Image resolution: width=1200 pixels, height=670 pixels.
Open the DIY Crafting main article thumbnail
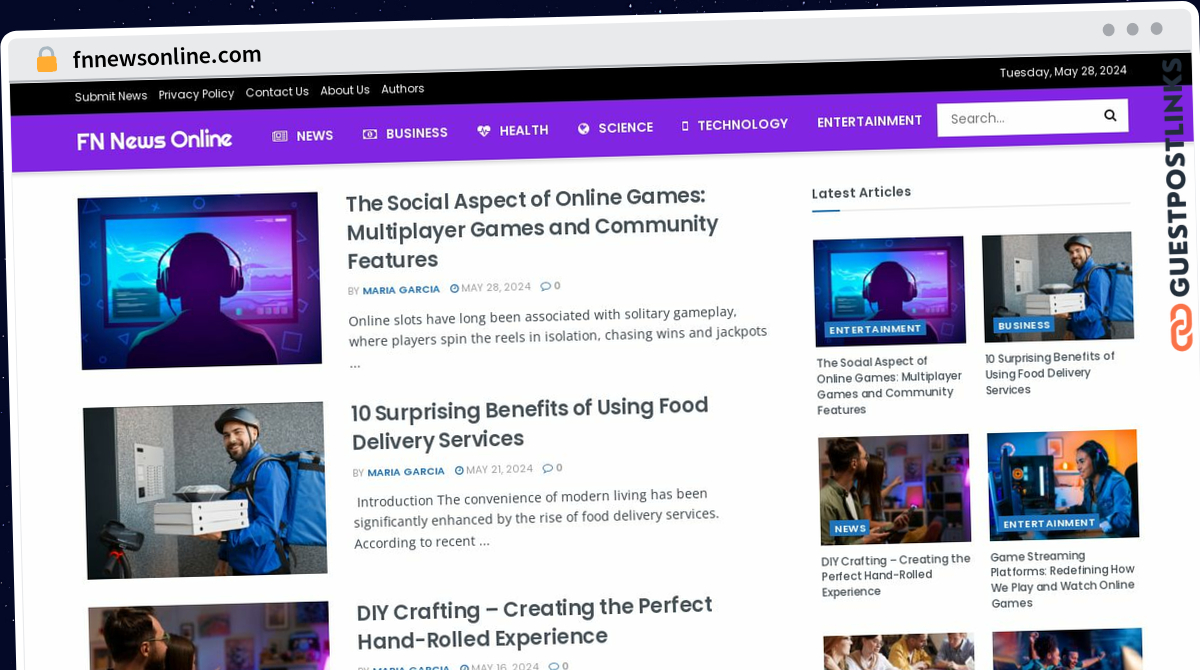[209, 637]
